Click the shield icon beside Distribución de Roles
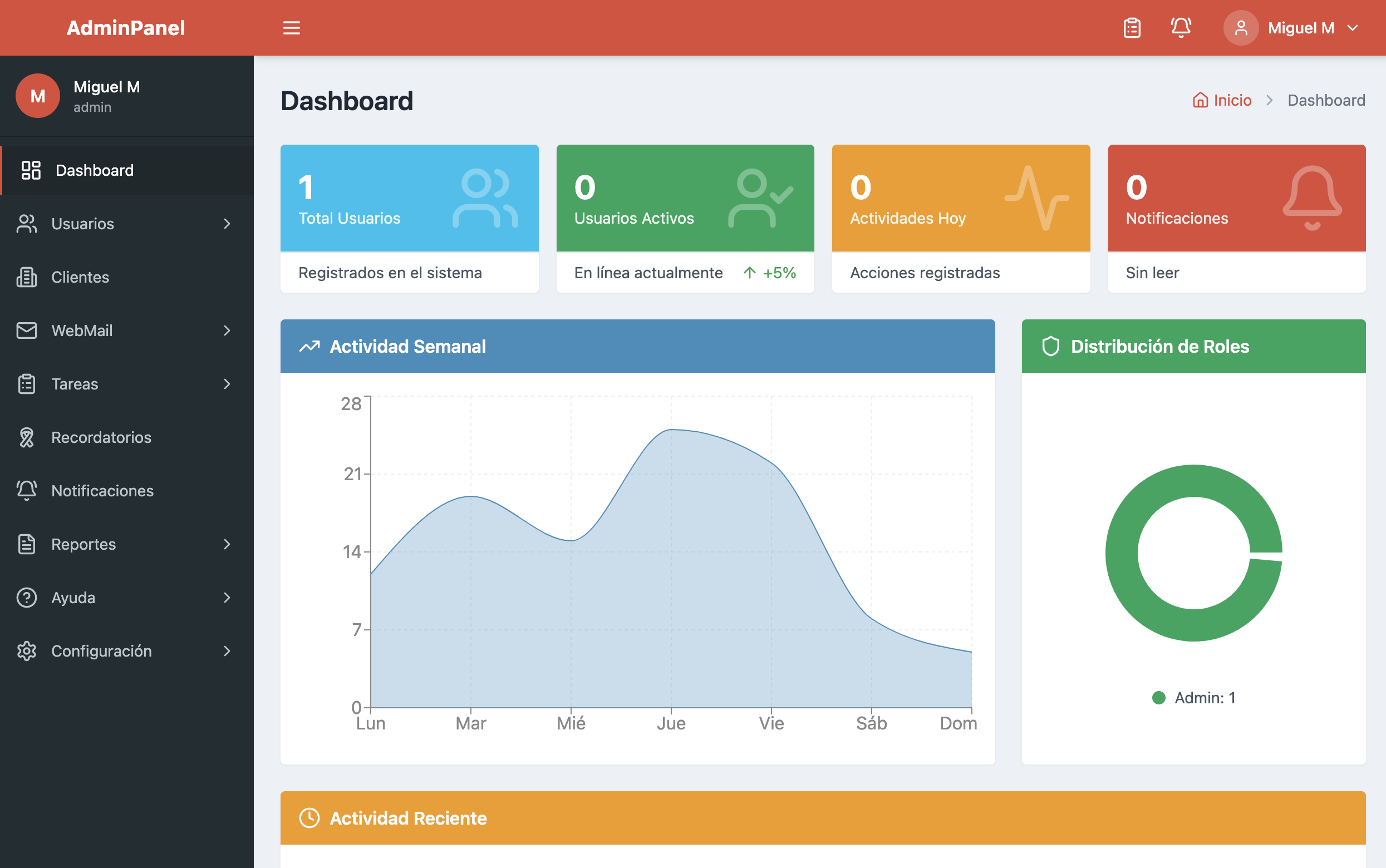Viewport: 1386px width, 868px height. [x=1051, y=346]
